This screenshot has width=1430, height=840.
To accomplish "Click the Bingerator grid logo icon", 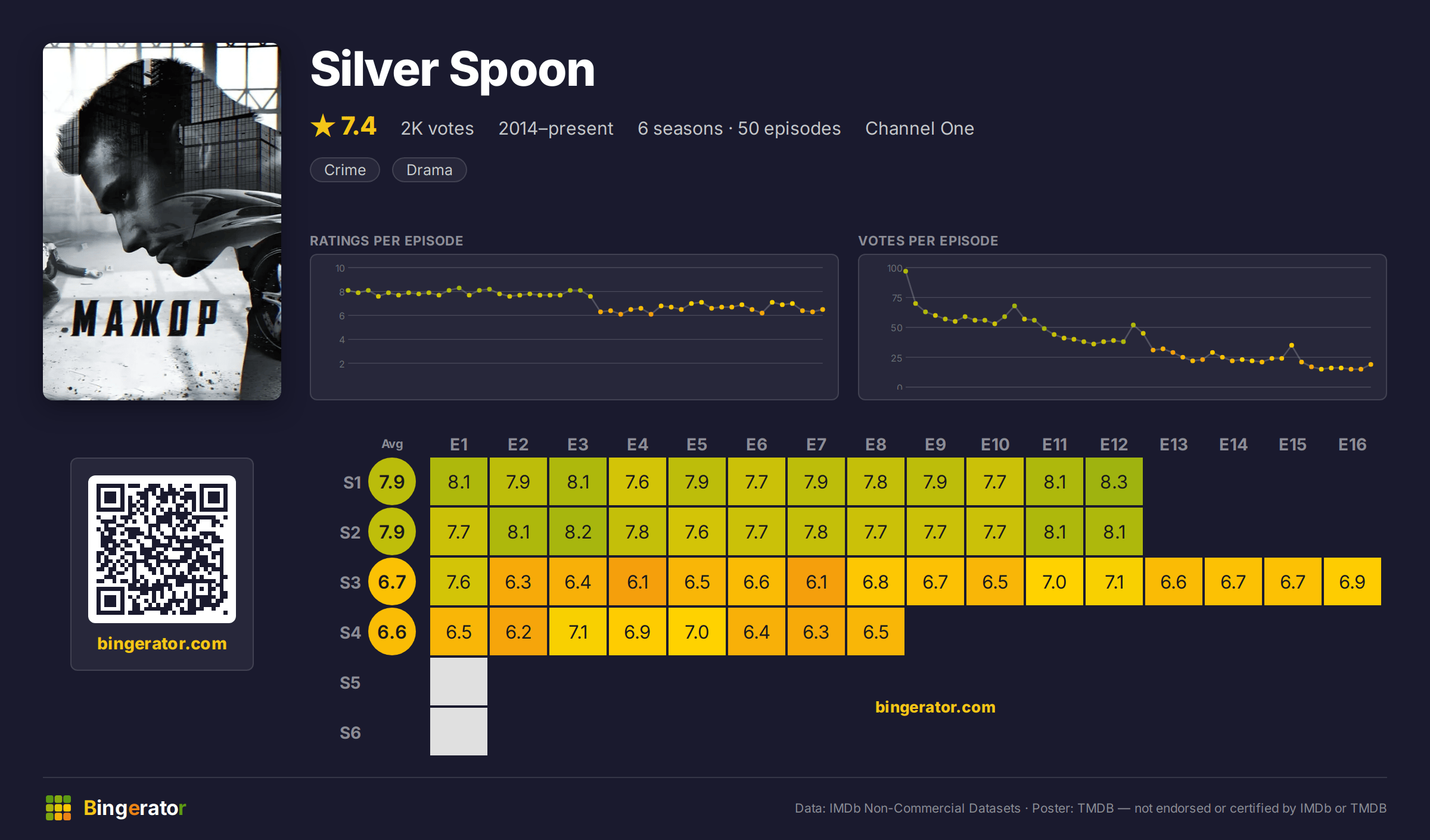I will pyautogui.click(x=58, y=808).
